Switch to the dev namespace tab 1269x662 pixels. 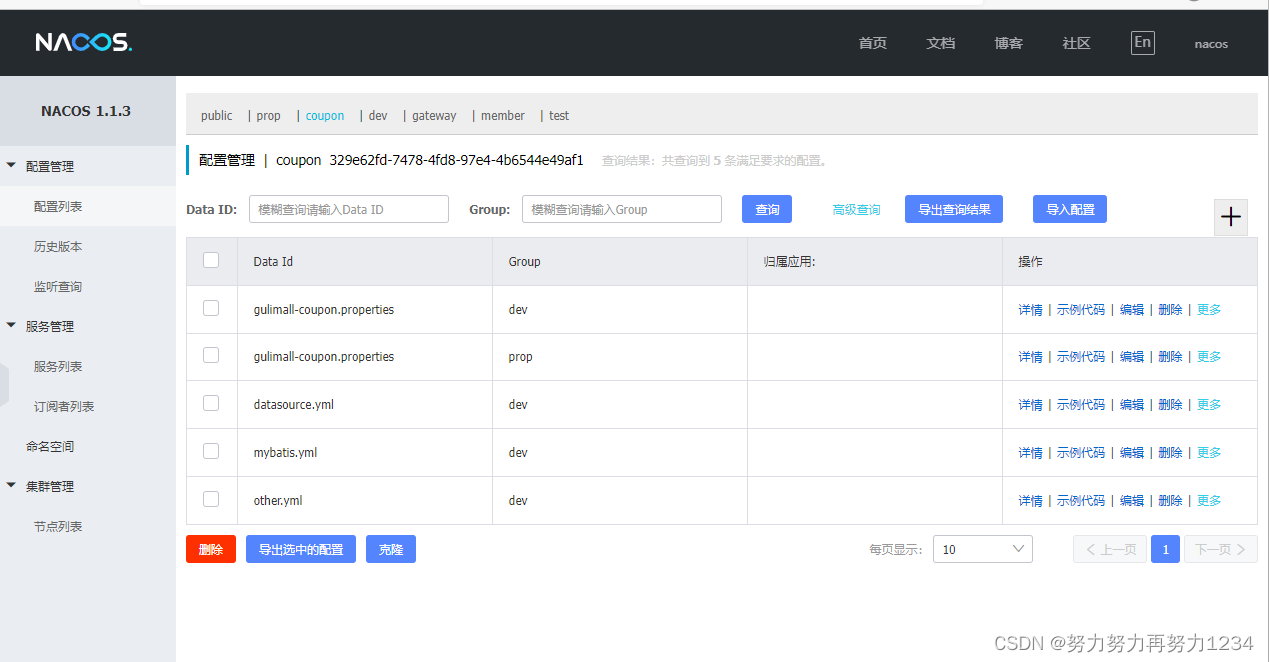tap(378, 116)
